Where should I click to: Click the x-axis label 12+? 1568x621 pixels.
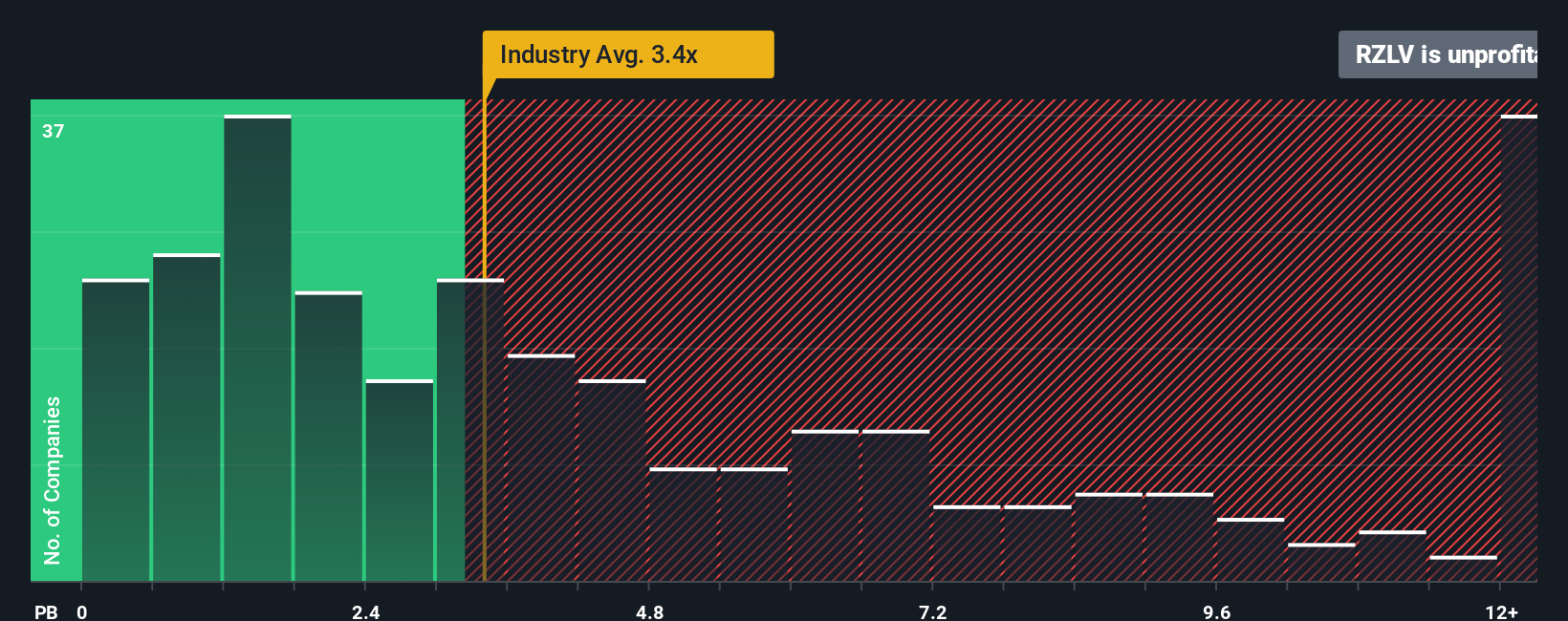pyautogui.click(x=1502, y=611)
